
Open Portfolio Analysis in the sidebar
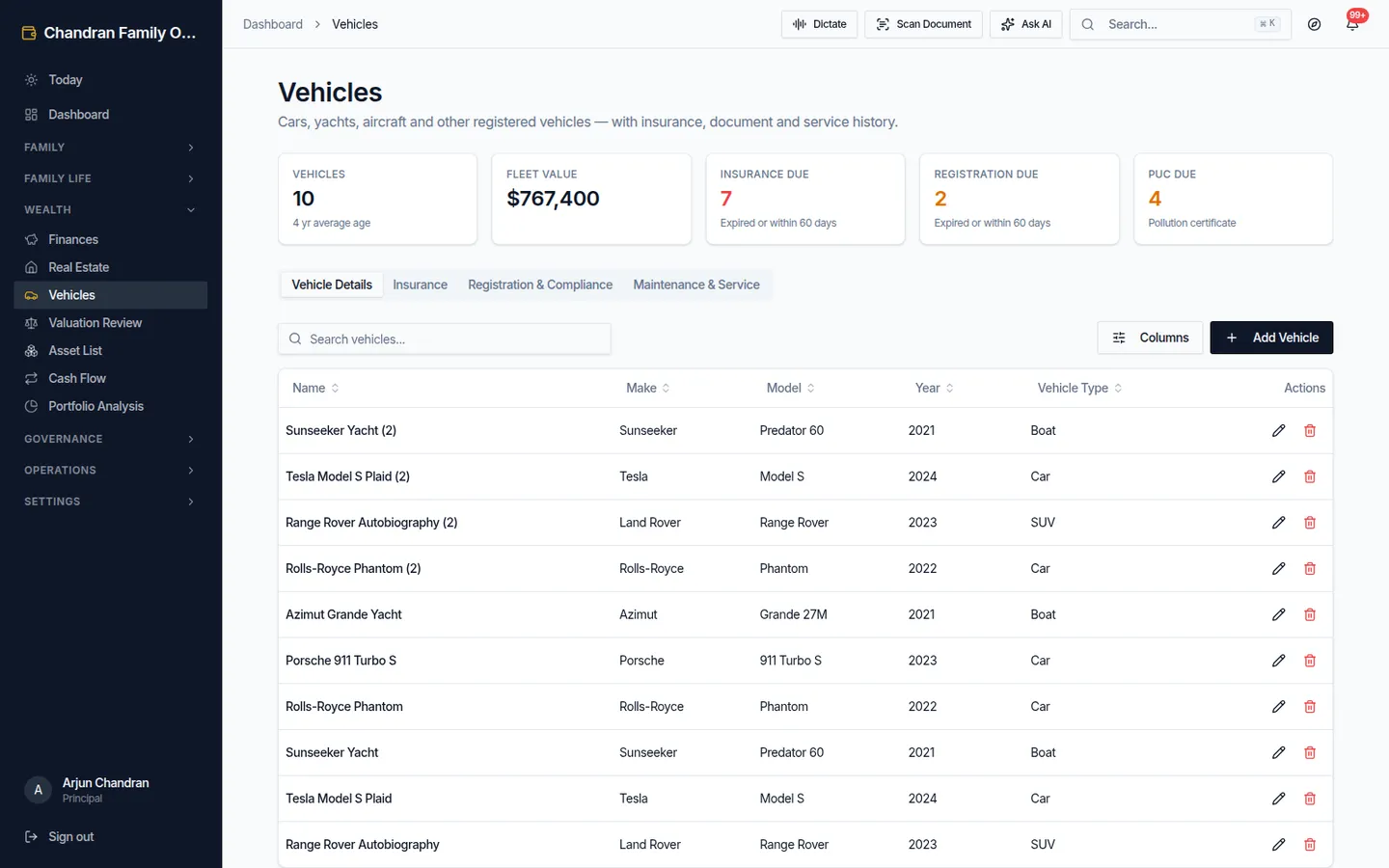tap(111, 407)
